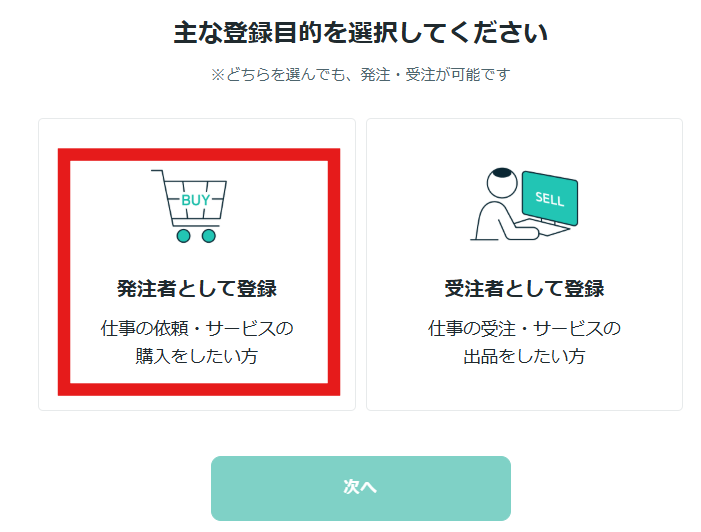The height and width of the screenshot is (532, 701).
Task: Choose the 受注者として登録 title text
Action: coord(524,290)
